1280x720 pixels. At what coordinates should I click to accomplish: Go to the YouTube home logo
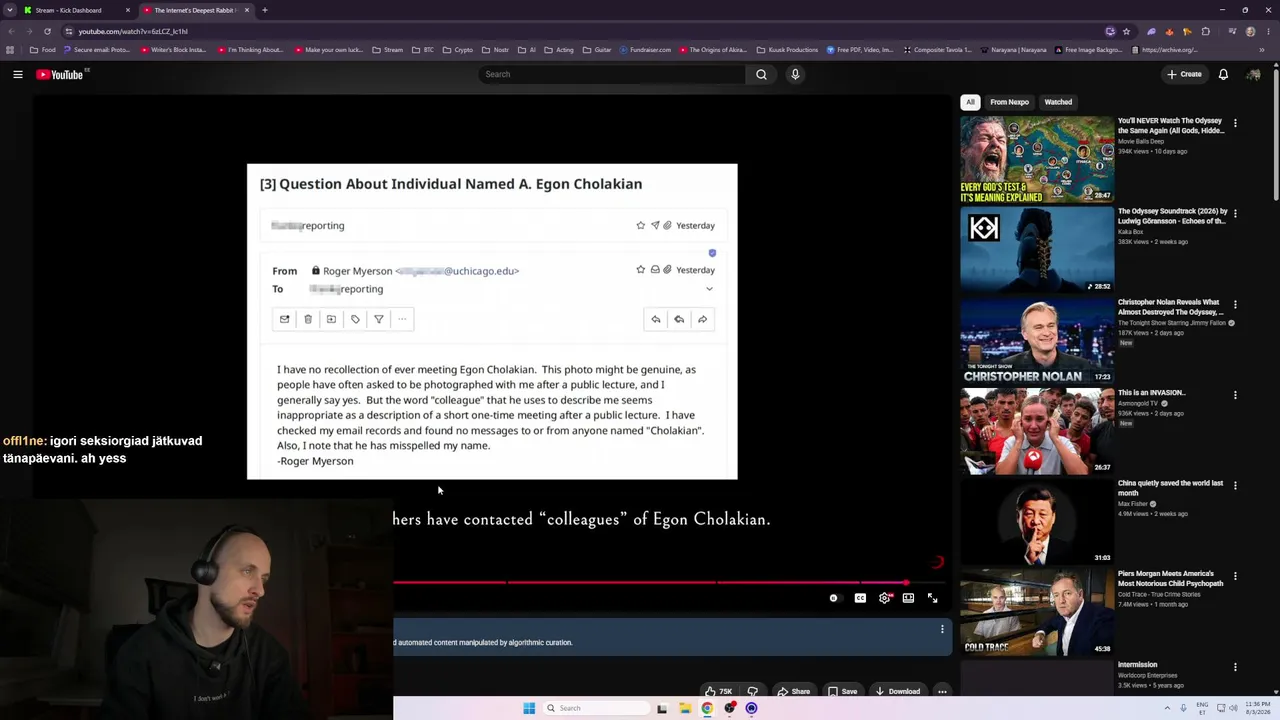point(59,74)
